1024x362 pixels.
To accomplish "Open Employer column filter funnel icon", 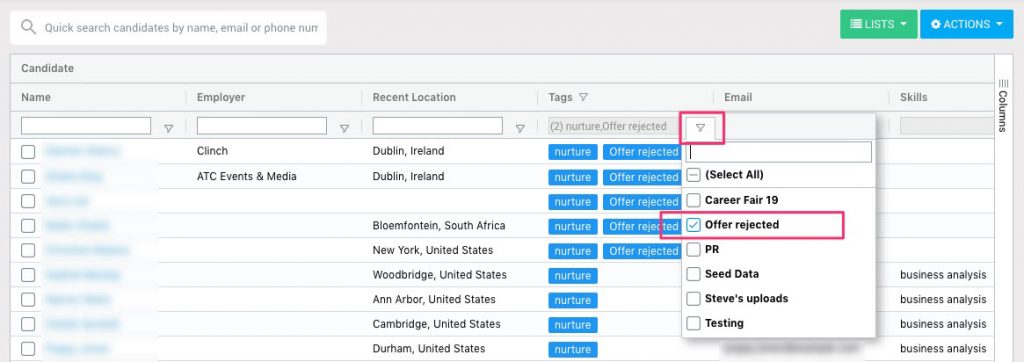I will click(x=344, y=129).
